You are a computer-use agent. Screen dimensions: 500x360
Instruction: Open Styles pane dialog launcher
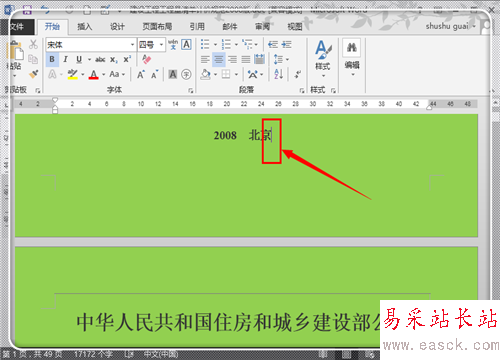pyautogui.click(x=333, y=90)
